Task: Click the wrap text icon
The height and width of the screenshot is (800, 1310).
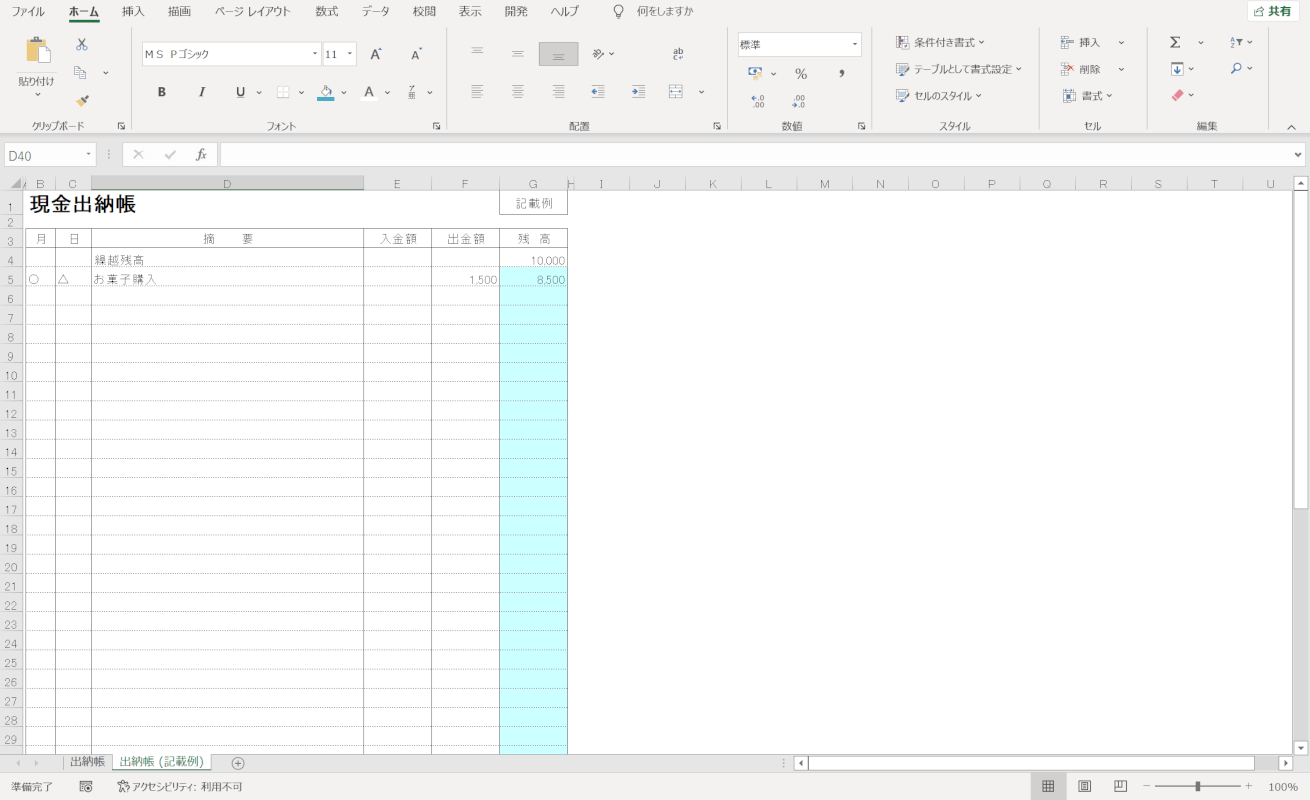Action: pyautogui.click(x=678, y=54)
